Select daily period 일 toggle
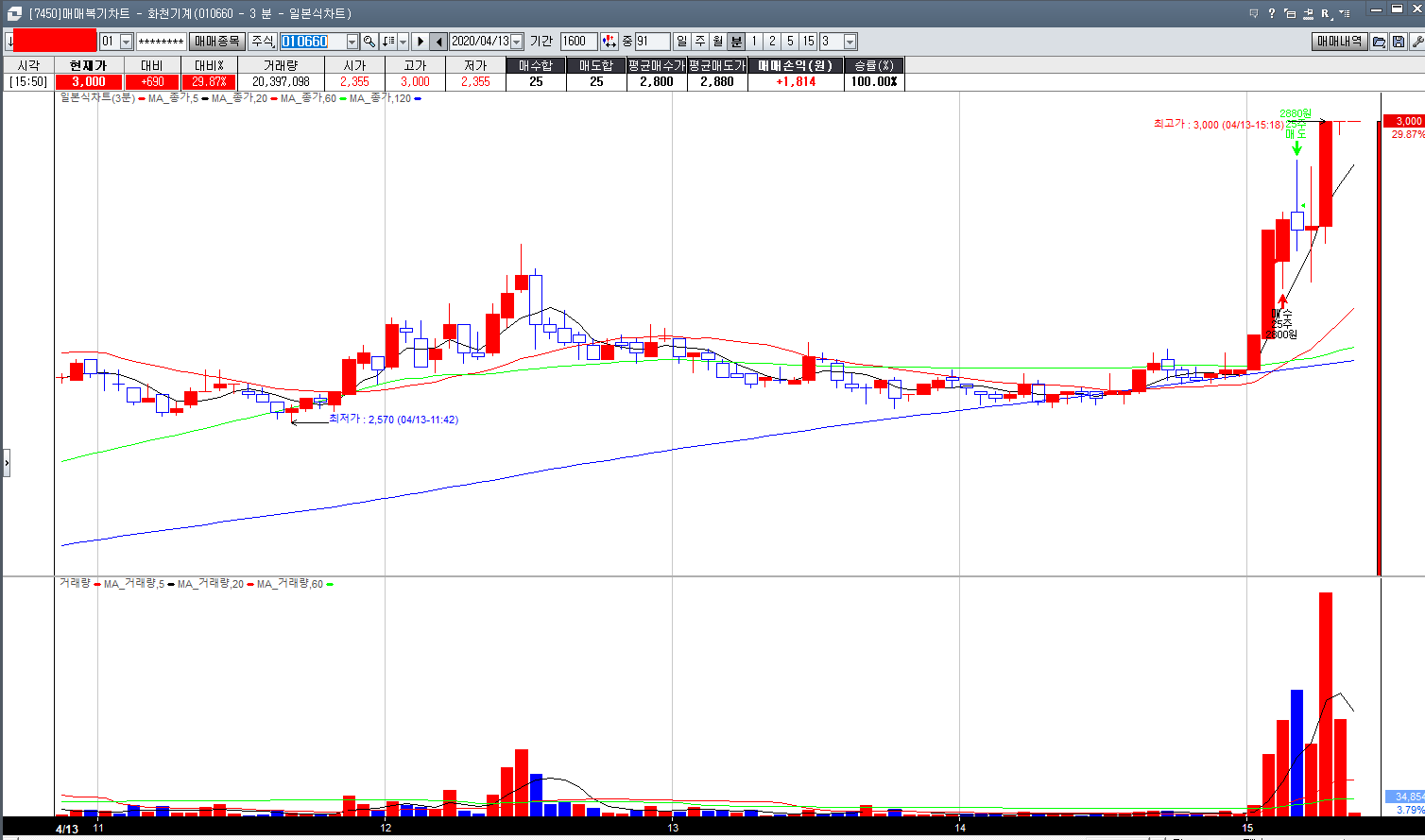This screenshot has width=1425, height=840. [682, 42]
